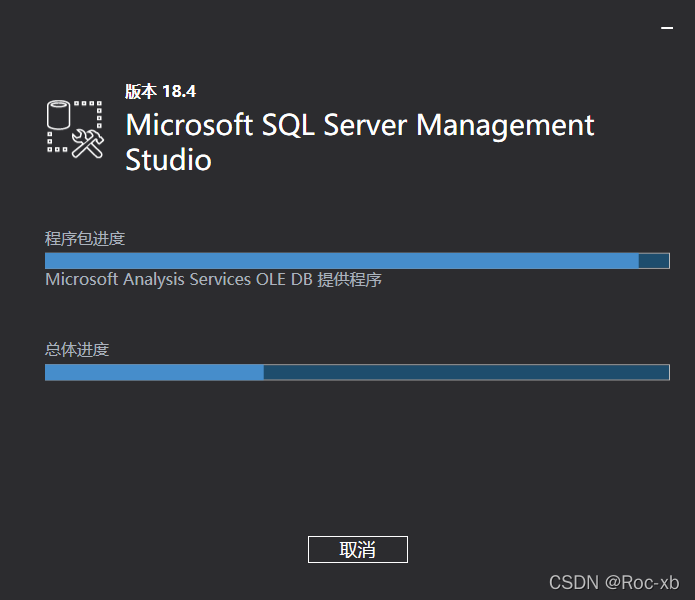Viewport: 695px width, 600px height.
Task: Minimize the installer window
Action: pyautogui.click(x=667, y=29)
